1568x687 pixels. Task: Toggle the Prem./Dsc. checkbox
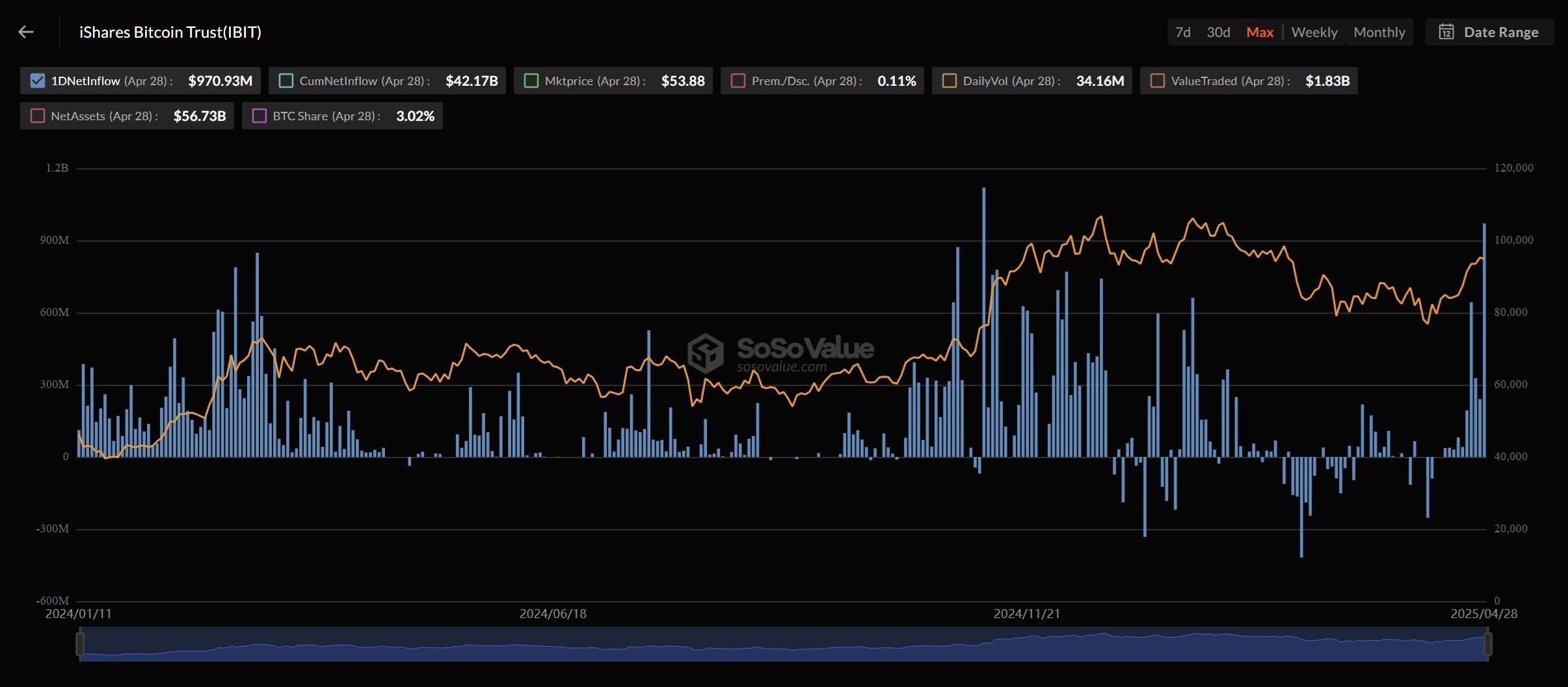(738, 81)
